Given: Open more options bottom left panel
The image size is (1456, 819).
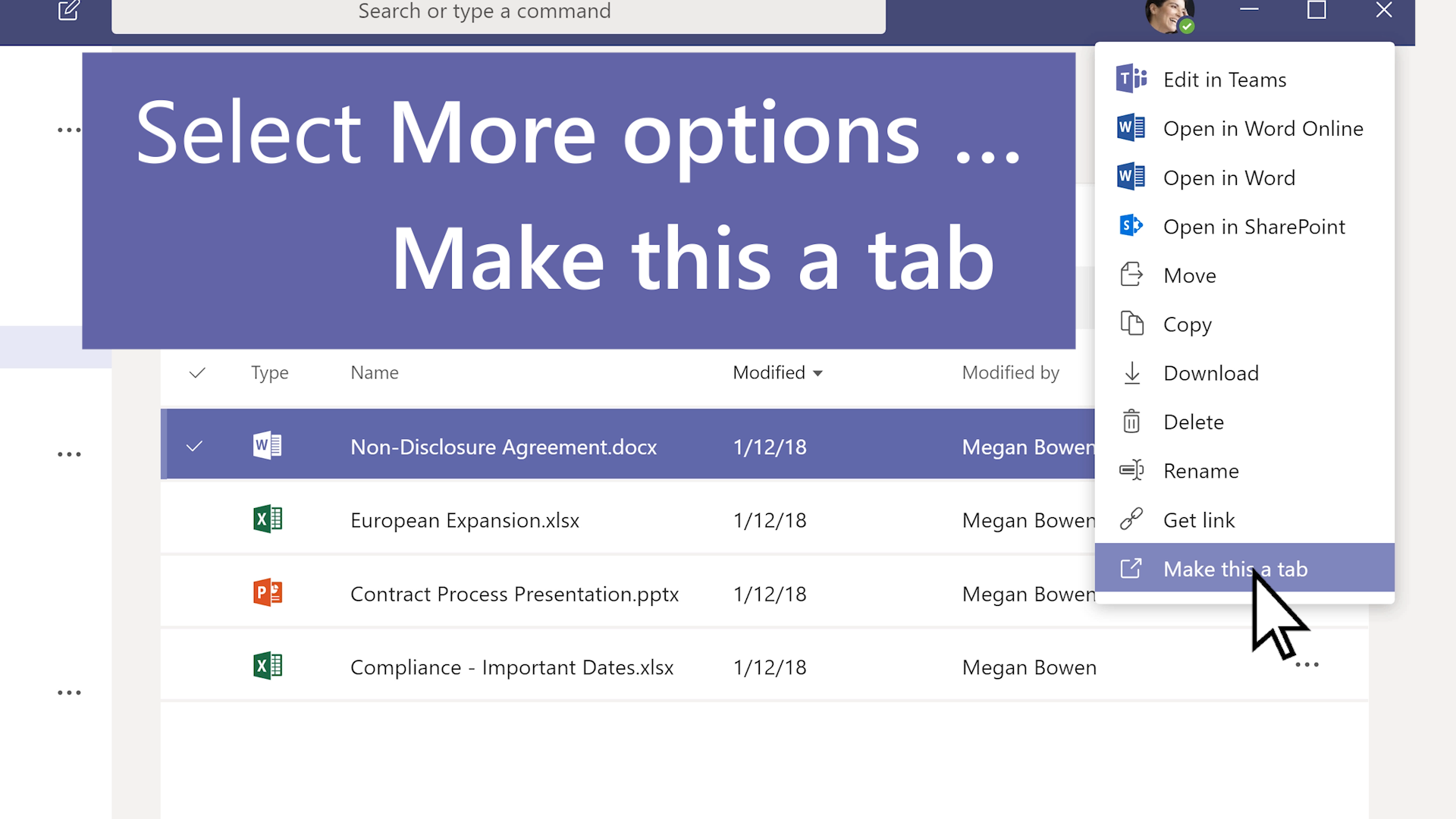Looking at the screenshot, I should 69,693.
